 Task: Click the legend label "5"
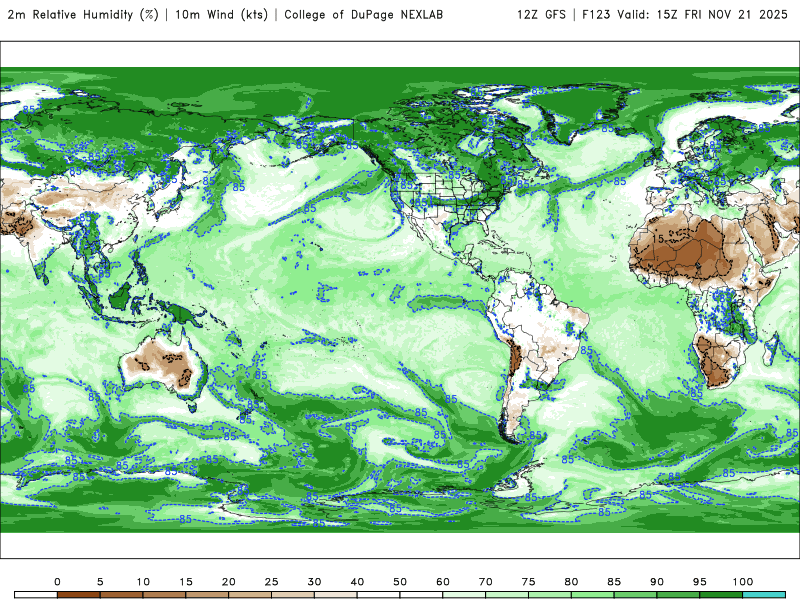tap(100, 582)
